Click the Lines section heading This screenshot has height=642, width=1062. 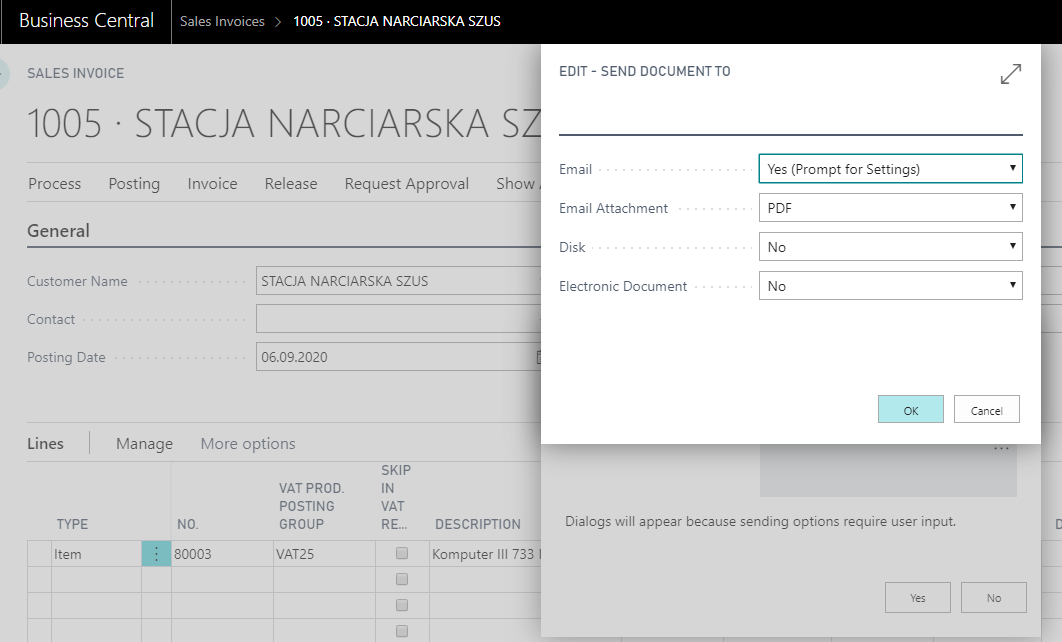pos(45,444)
